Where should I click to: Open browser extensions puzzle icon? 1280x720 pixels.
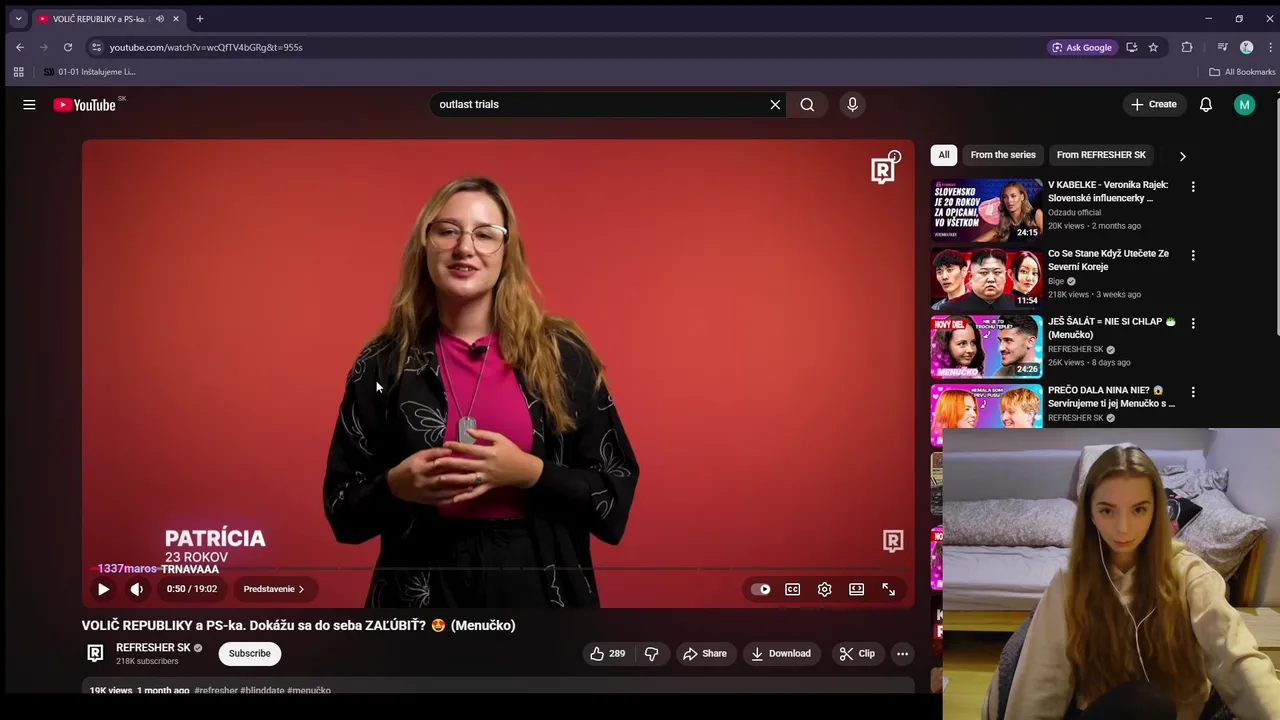click(1187, 47)
